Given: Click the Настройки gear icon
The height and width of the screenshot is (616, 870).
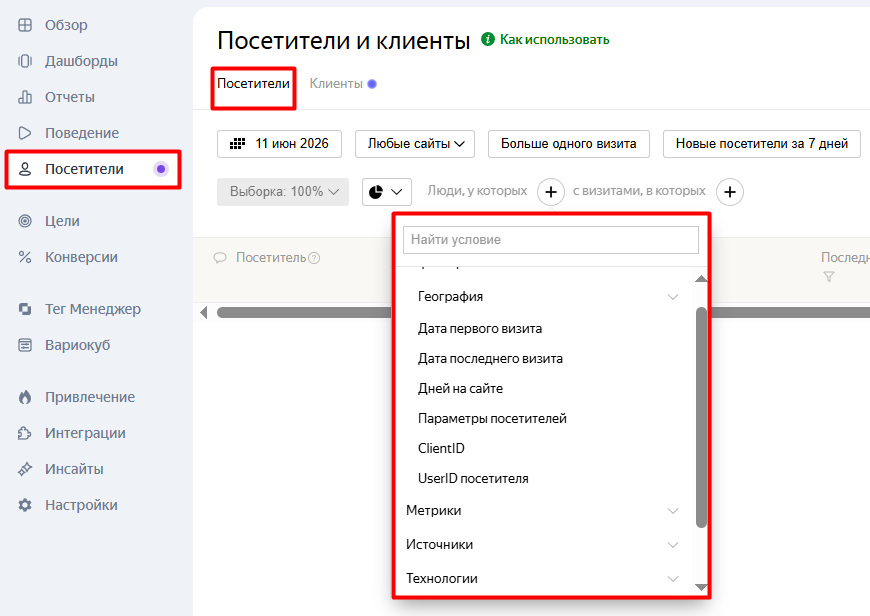Looking at the screenshot, I should pos(25,505).
